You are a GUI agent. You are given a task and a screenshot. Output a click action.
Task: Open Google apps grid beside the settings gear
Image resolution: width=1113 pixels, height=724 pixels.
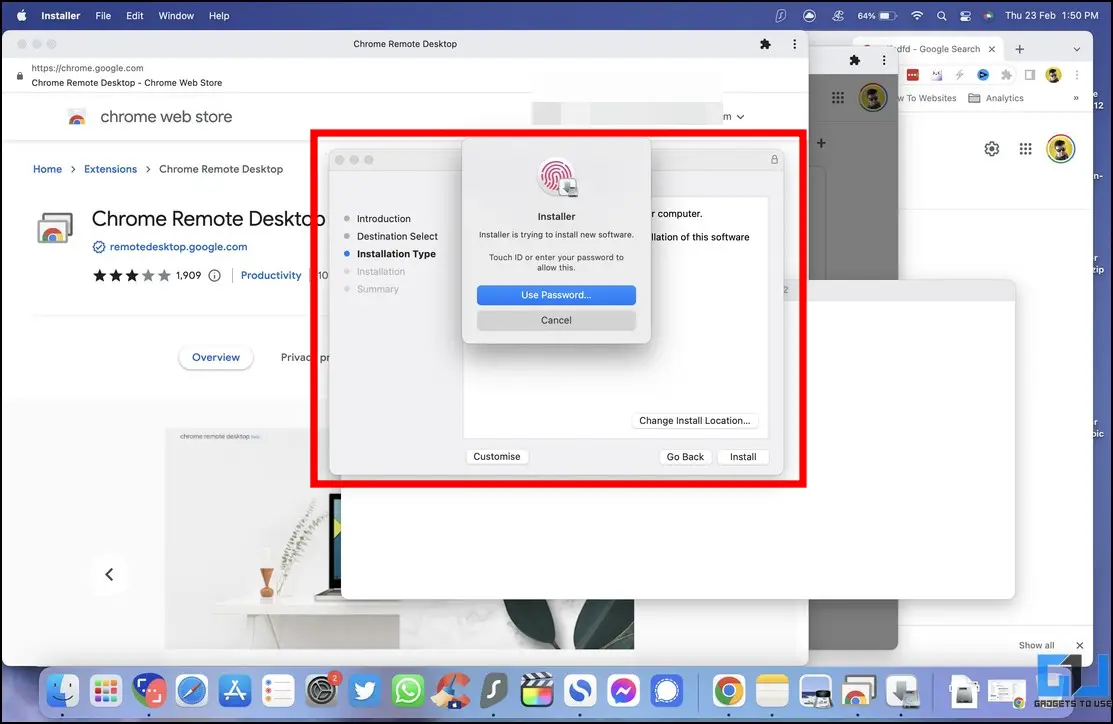1025,149
